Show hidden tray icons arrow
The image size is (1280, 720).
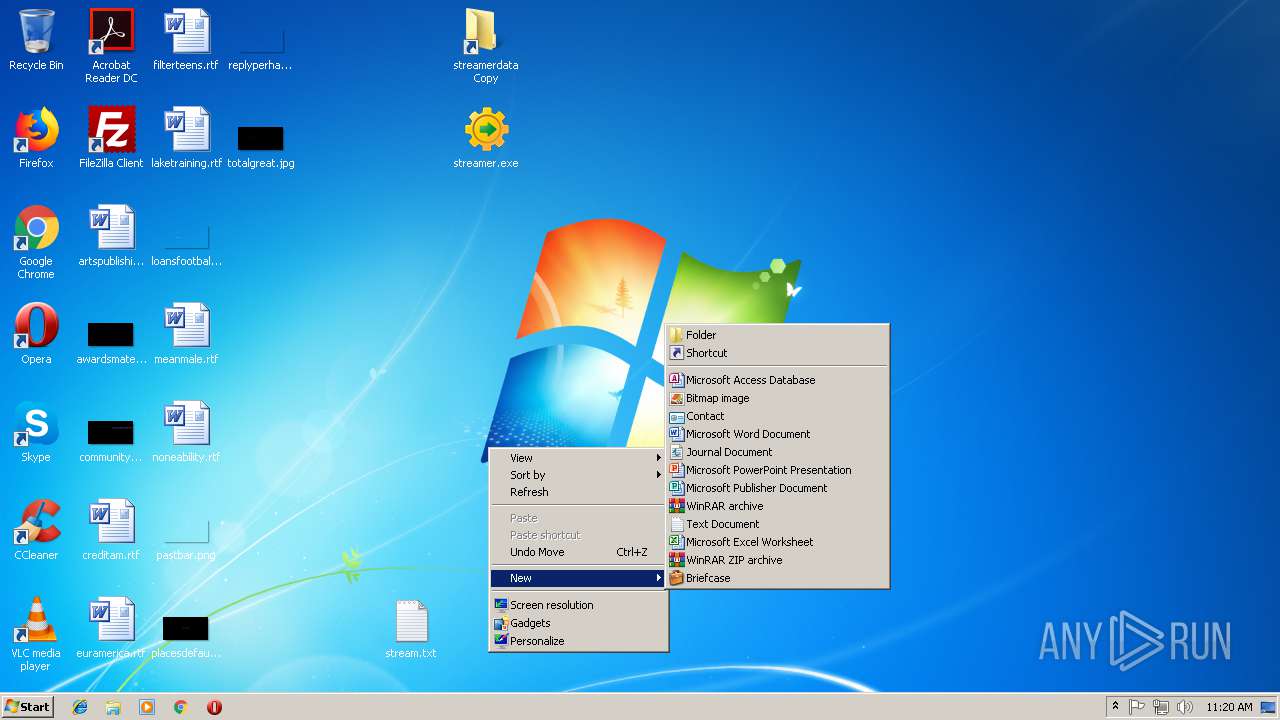click(1116, 707)
